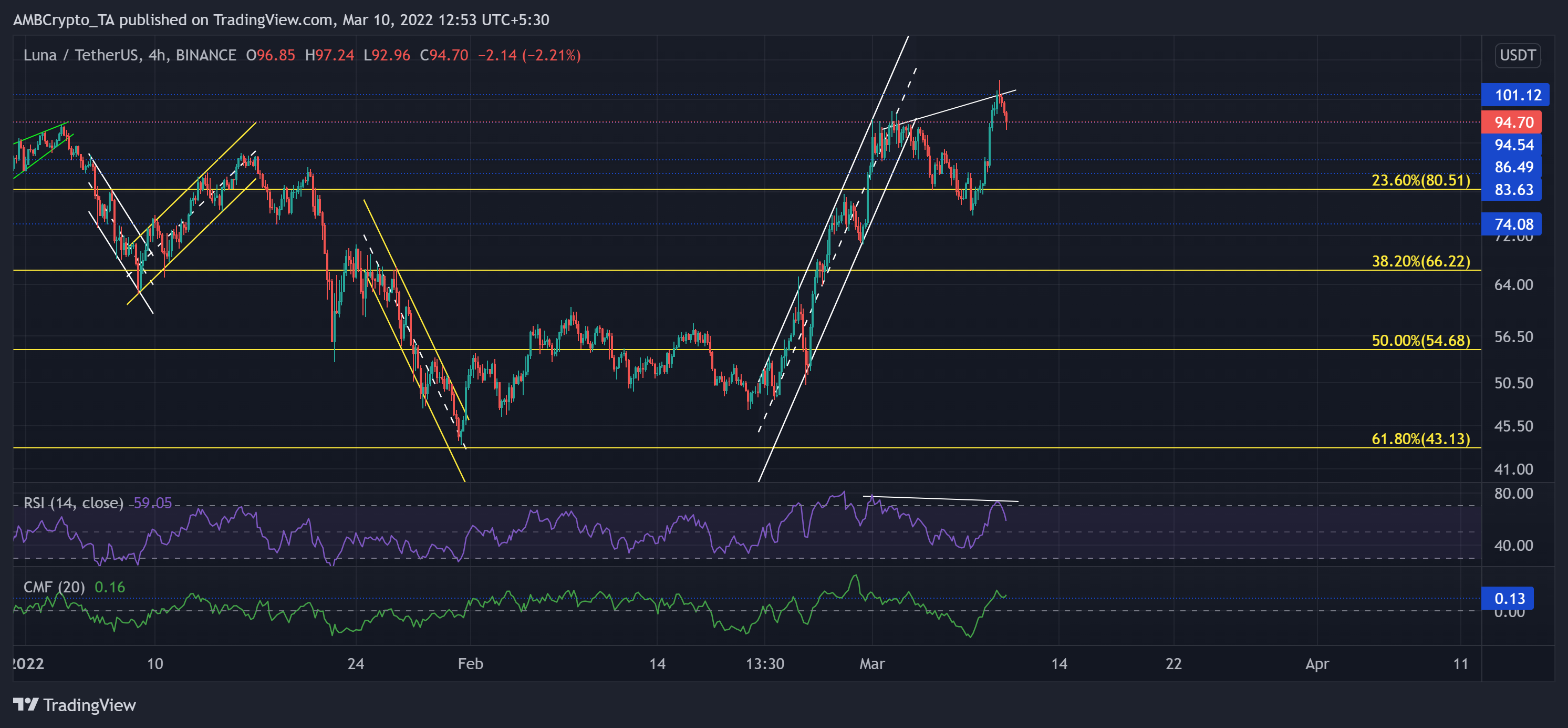Click the 22 date on time axis

click(1173, 664)
